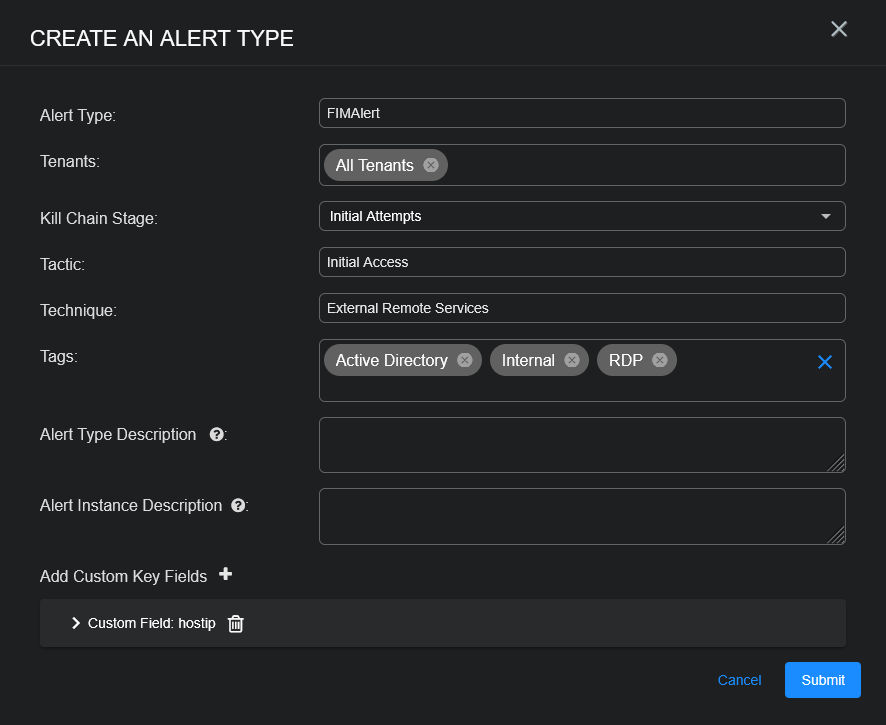
Task: Add a custom key field with plus icon
Action: tap(226, 574)
